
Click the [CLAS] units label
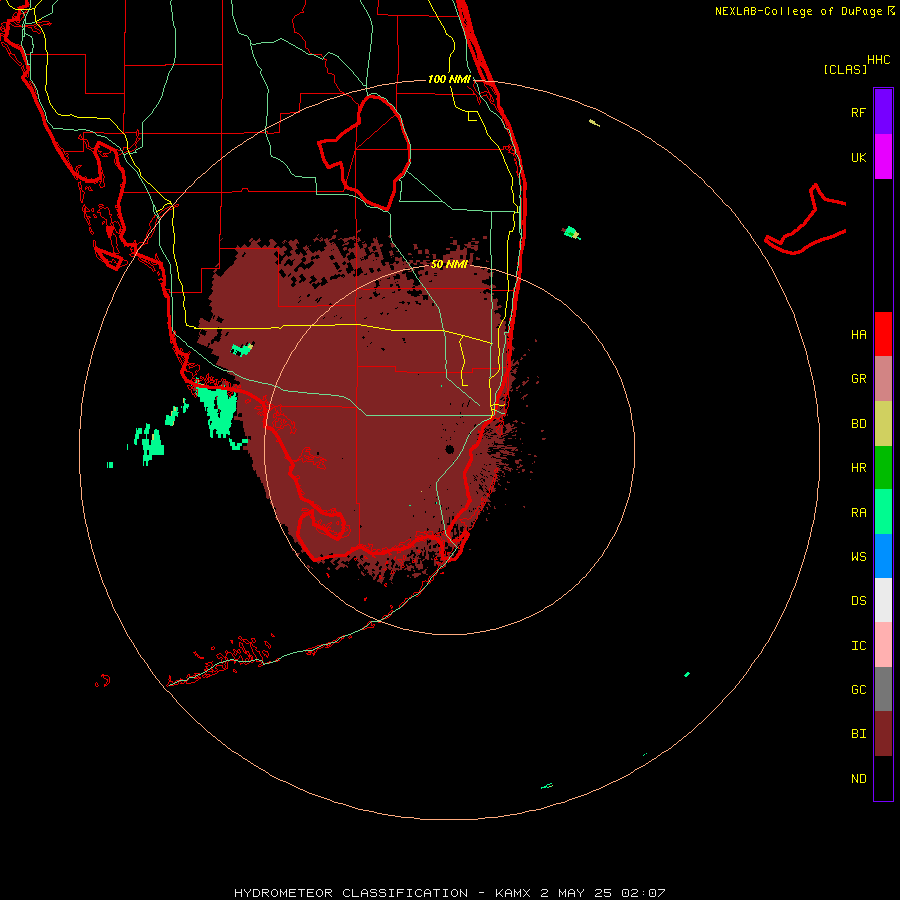tap(845, 69)
